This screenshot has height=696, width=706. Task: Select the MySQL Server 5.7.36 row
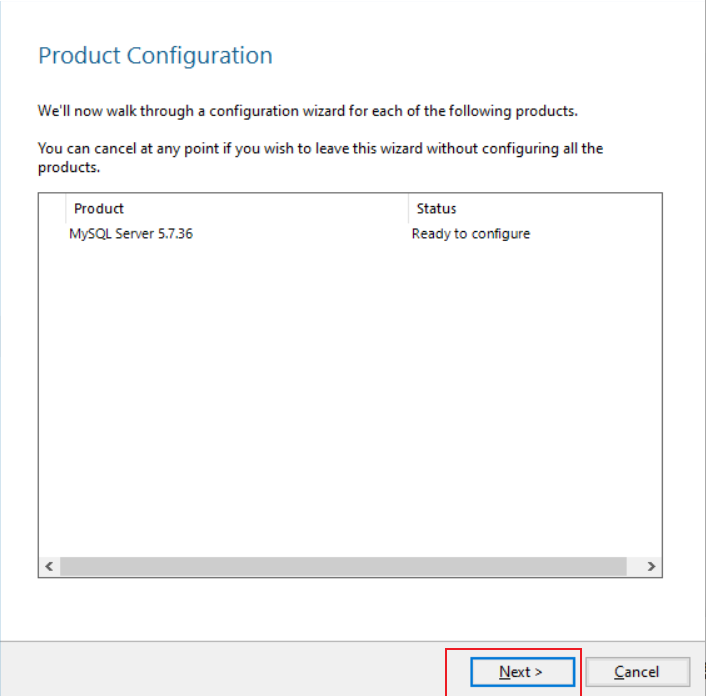(x=131, y=234)
